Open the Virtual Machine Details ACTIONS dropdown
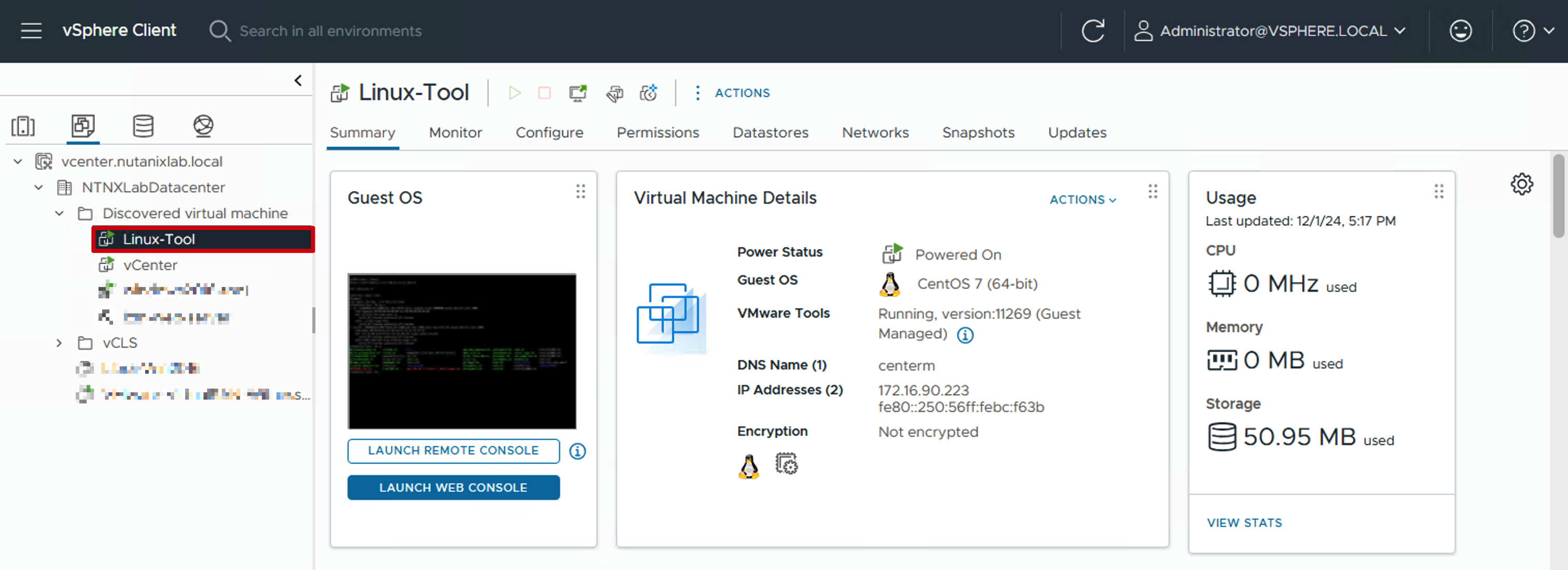 (x=1083, y=199)
